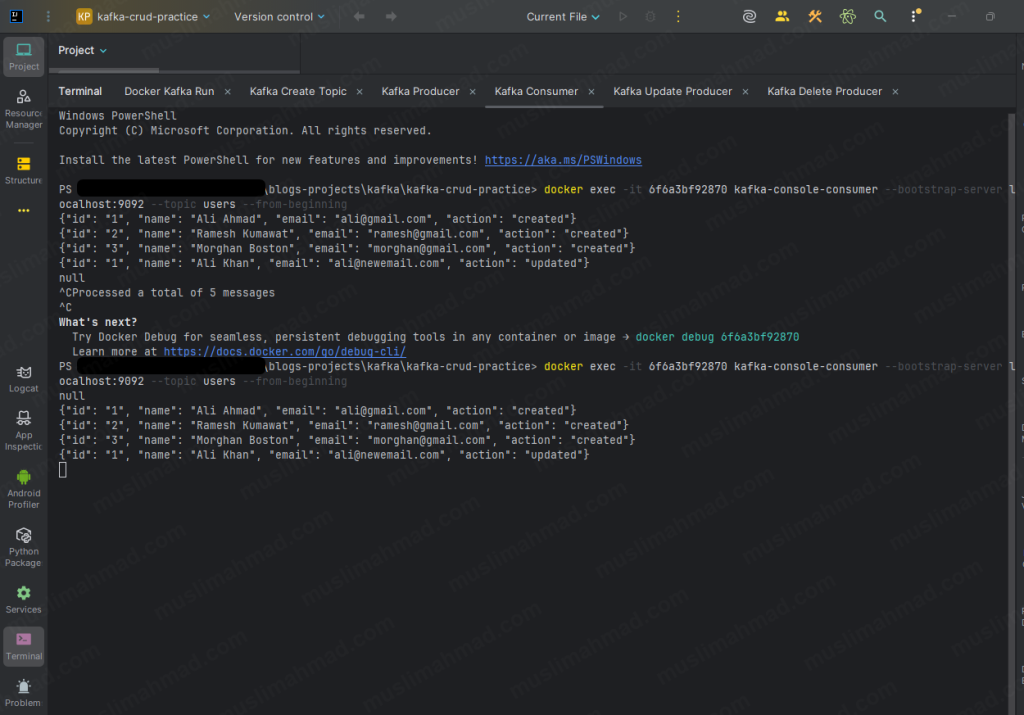Open the Logcat tool window
1024x715 pixels.
tap(24, 379)
